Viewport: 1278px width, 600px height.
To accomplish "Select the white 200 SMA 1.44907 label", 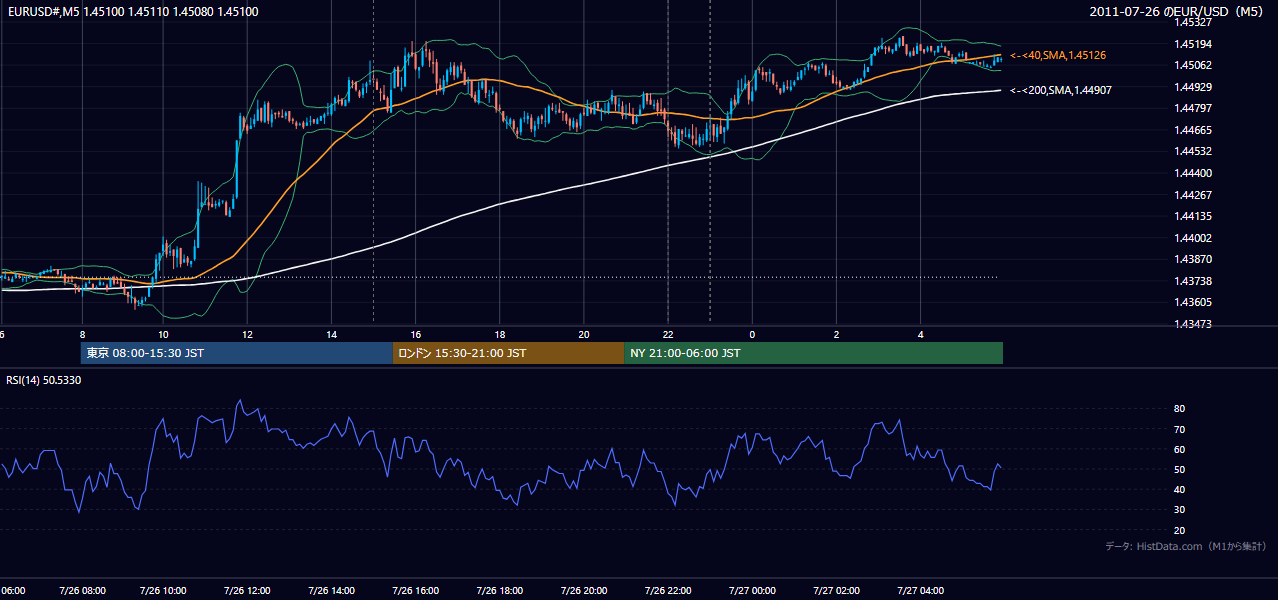I will (1061, 90).
